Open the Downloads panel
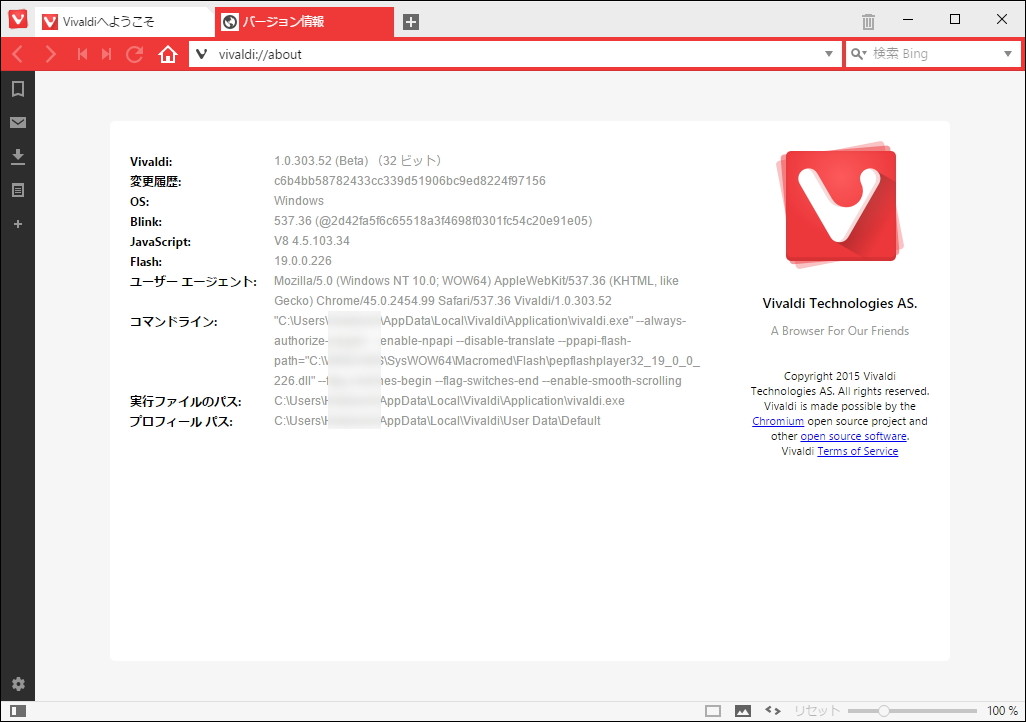This screenshot has width=1026, height=722. [x=17, y=156]
